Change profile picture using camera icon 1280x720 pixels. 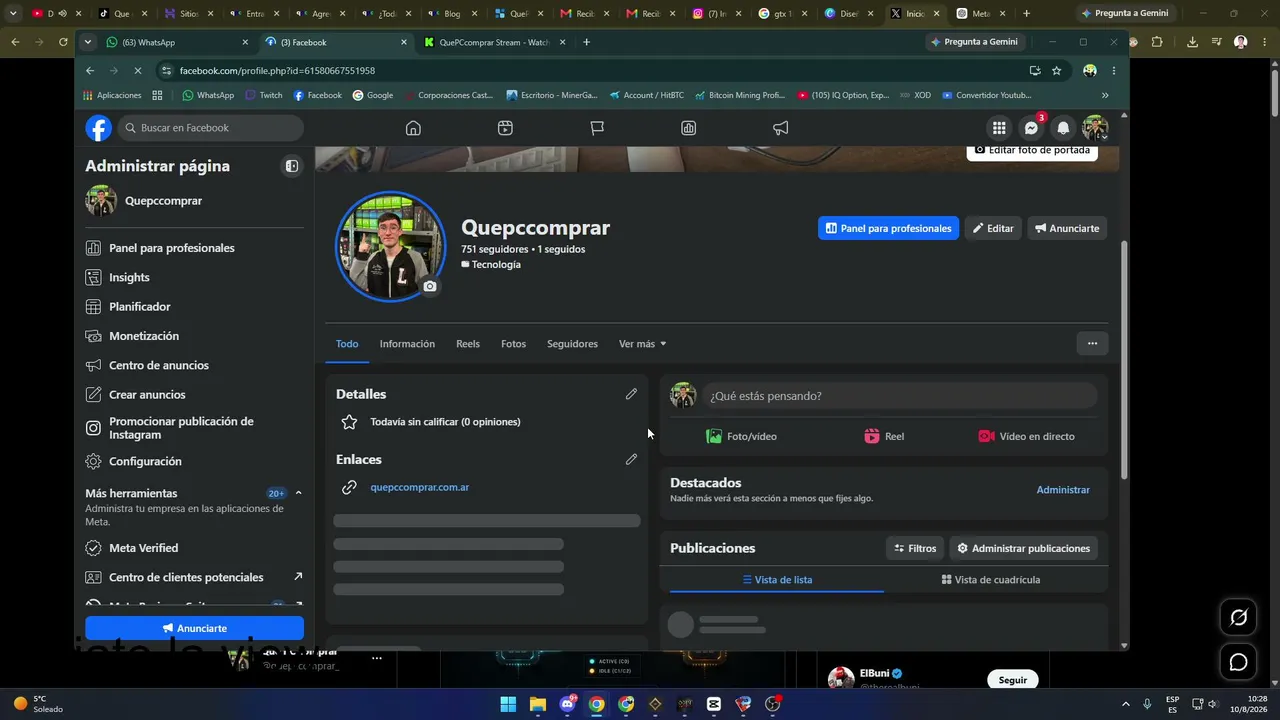(430, 286)
